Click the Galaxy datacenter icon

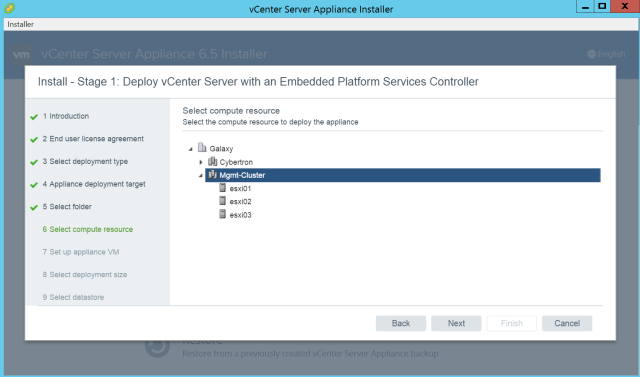coord(202,147)
